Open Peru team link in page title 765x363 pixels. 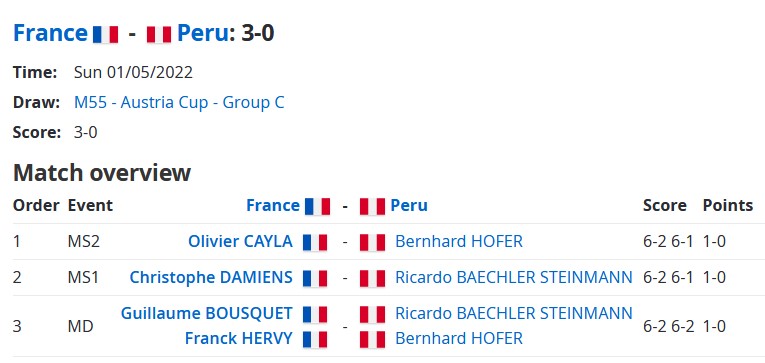pyautogui.click(x=202, y=33)
